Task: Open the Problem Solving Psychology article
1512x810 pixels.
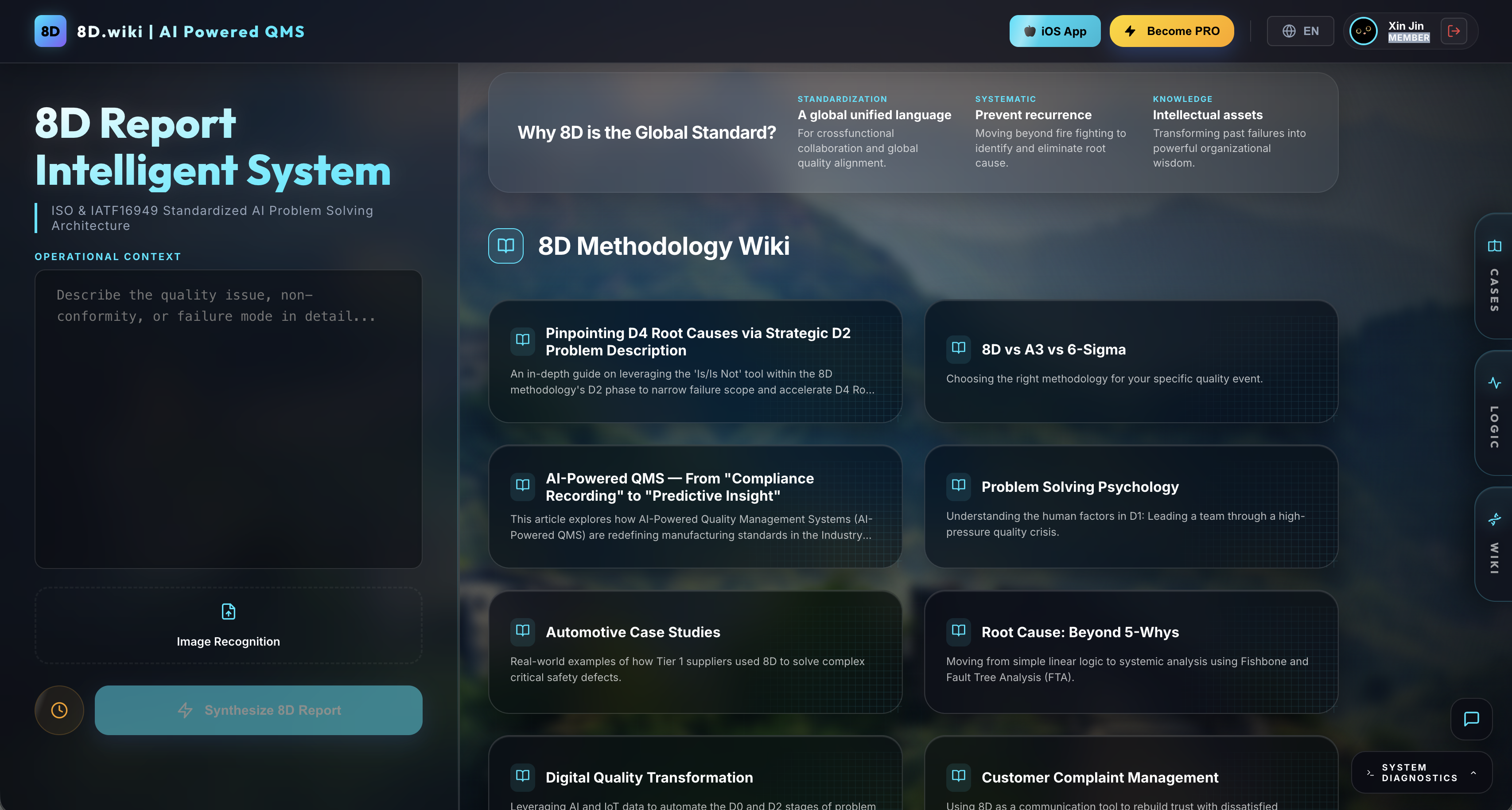Action: point(1131,506)
